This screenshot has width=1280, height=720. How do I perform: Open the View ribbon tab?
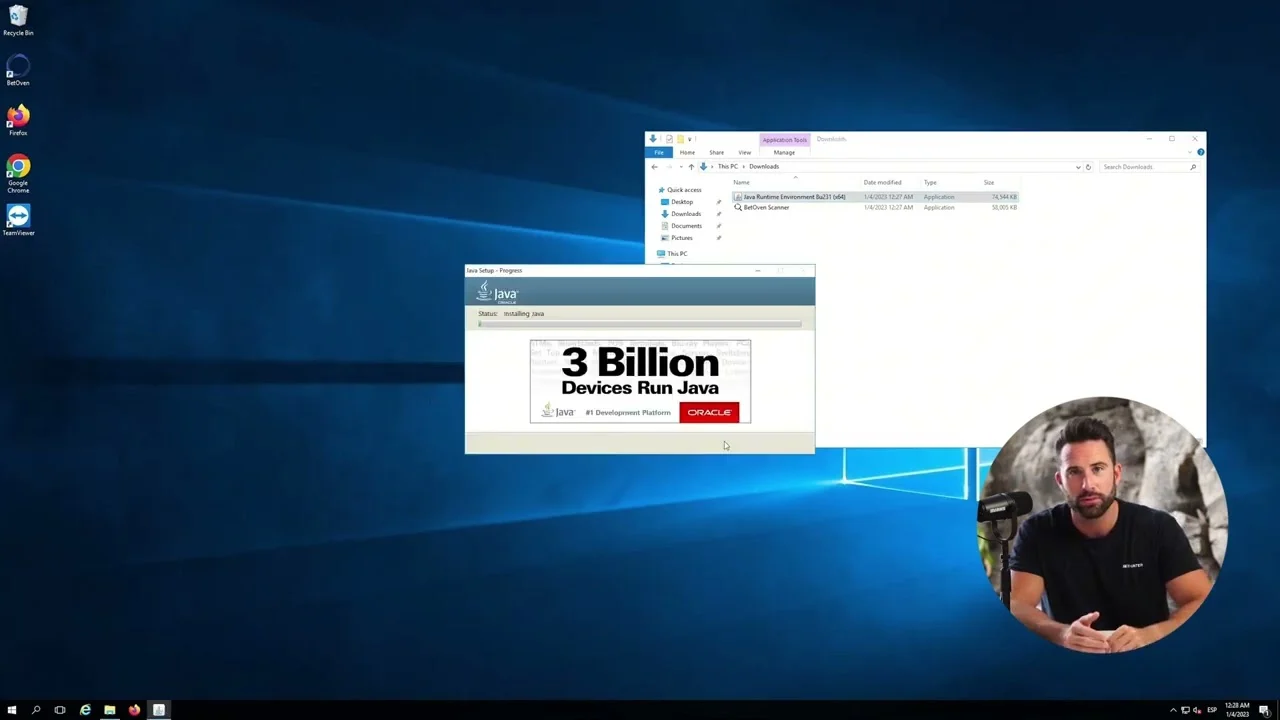tap(744, 152)
